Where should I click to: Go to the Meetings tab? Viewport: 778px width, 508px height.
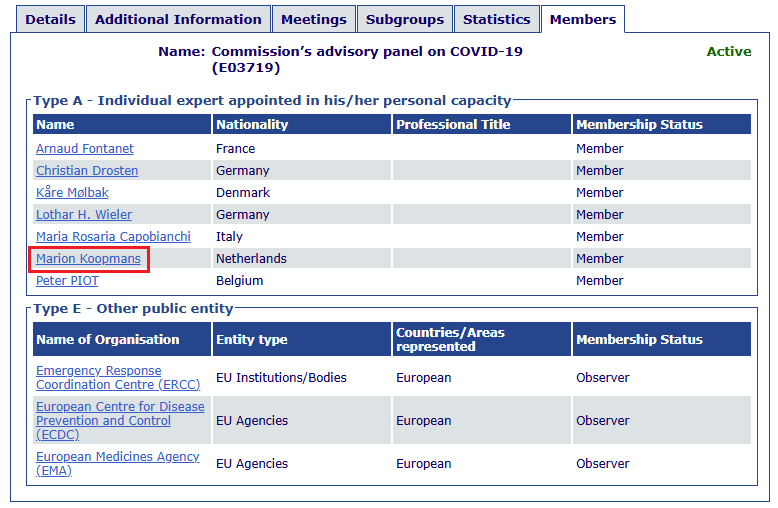[314, 19]
